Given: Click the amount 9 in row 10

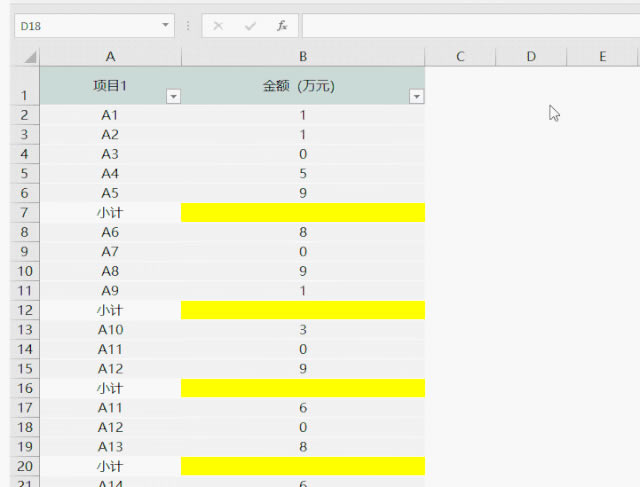Looking at the screenshot, I should point(303,271).
